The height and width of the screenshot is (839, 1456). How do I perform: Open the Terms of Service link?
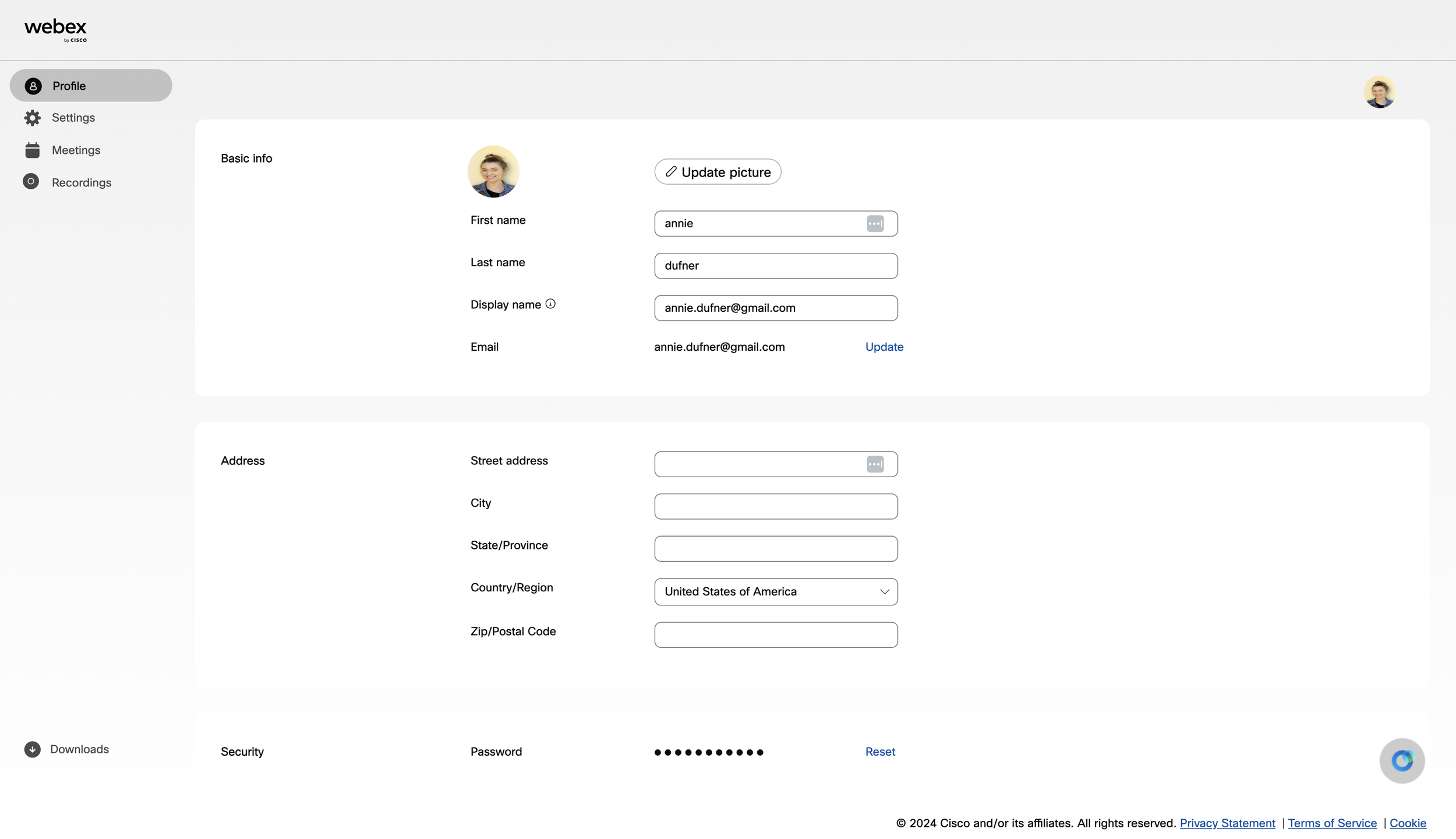tap(1332, 823)
